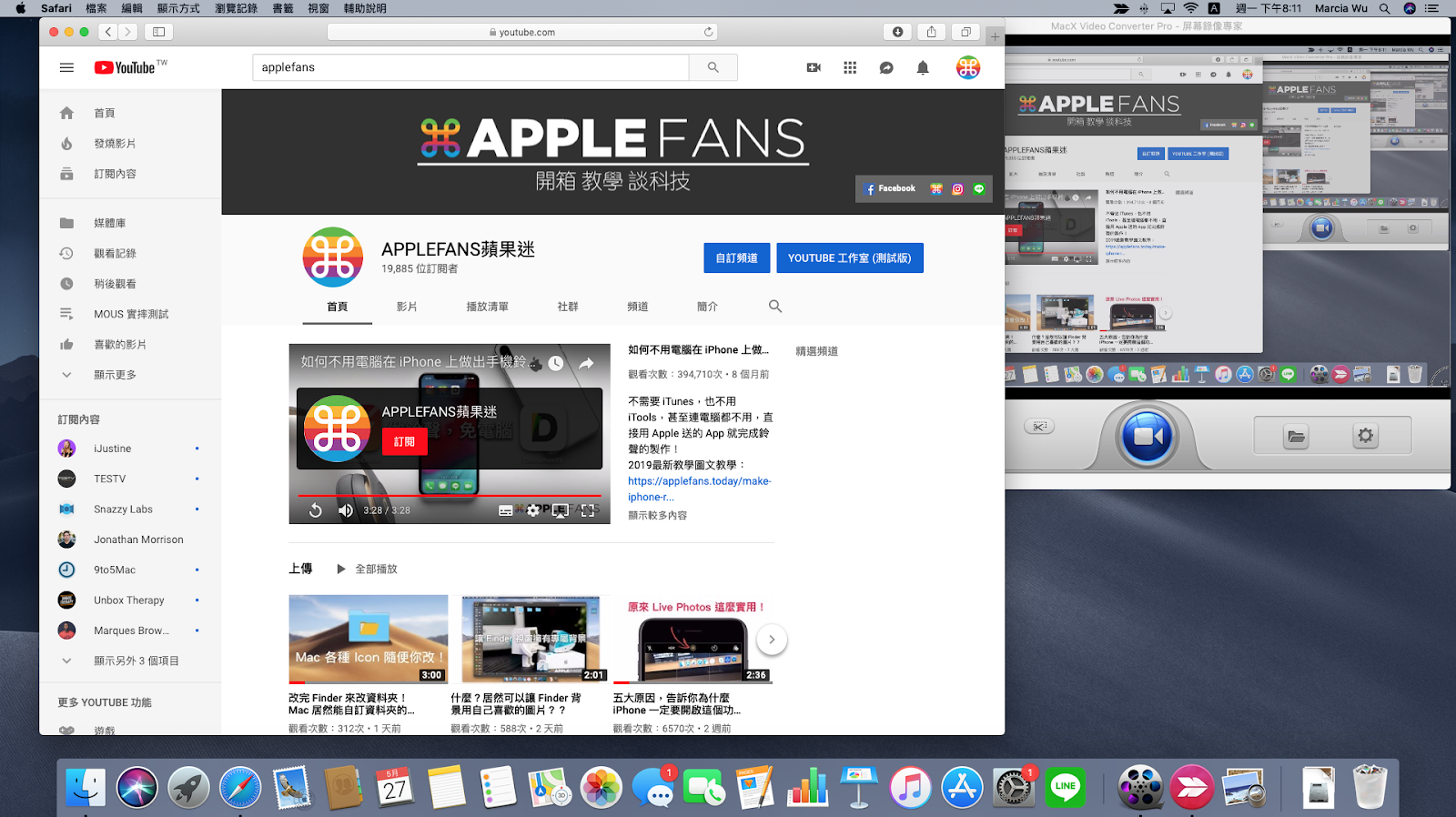The height and width of the screenshot is (817, 1456).
Task: Switch to the 簡介 tab
Action: pyautogui.click(x=707, y=307)
